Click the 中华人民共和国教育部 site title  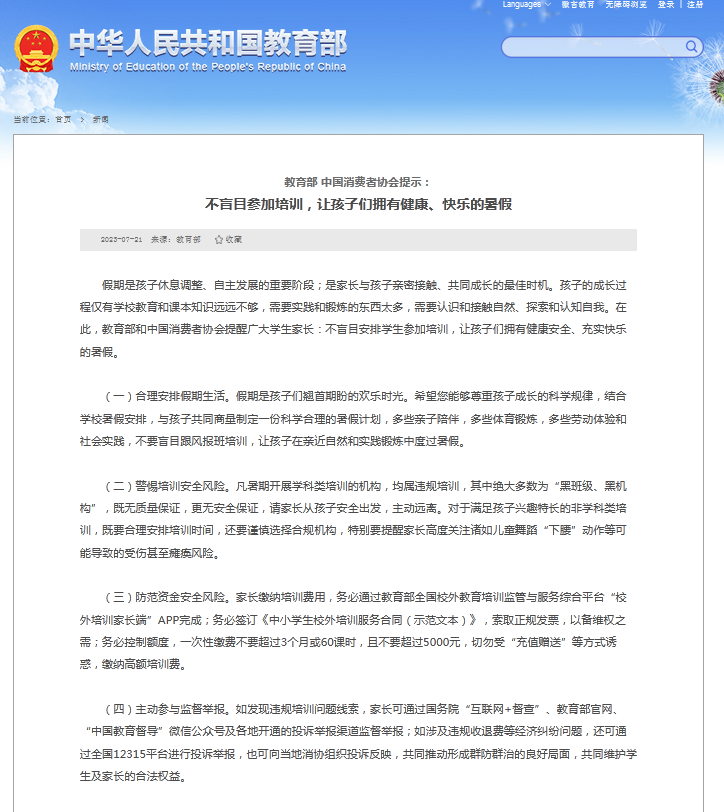[x=208, y=43]
